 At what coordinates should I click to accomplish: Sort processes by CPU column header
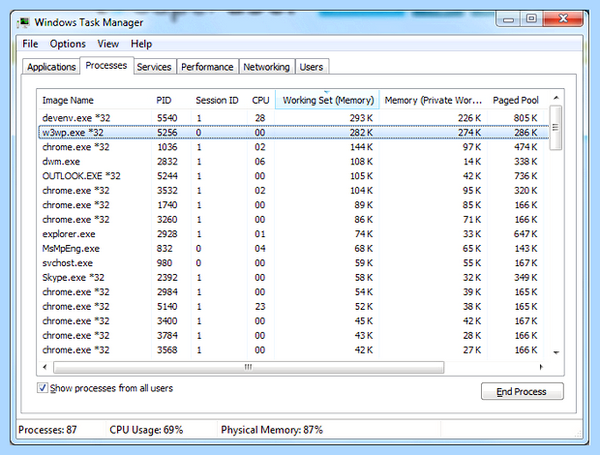[x=261, y=100]
